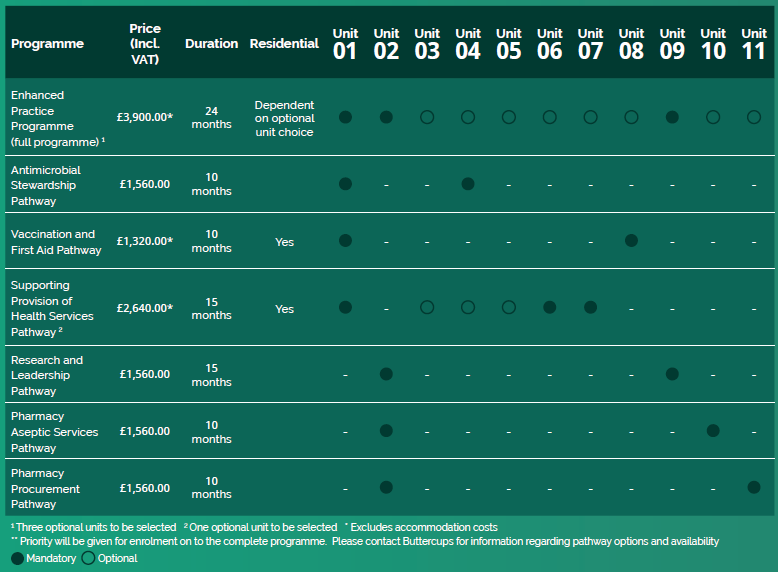The image size is (778, 572).
Task: Click the Mandatory legend filled circle
Action: [18, 558]
